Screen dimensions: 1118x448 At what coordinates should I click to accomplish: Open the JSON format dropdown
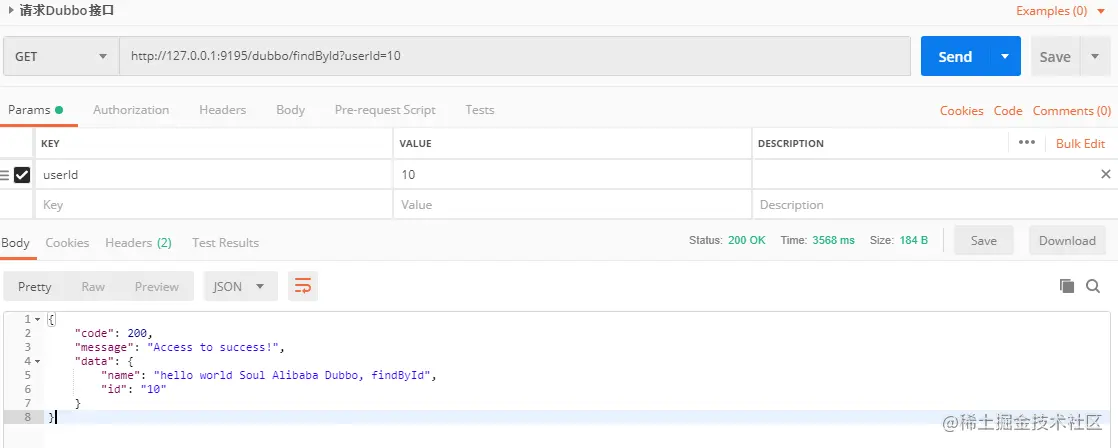tap(240, 287)
